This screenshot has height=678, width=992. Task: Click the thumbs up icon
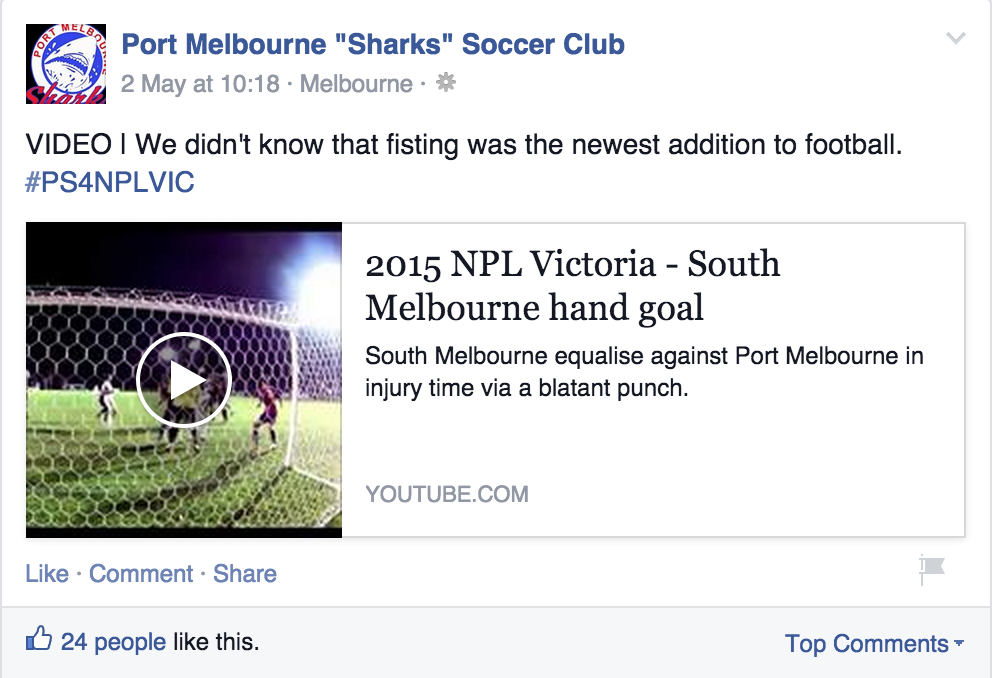(x=38, y=640)
